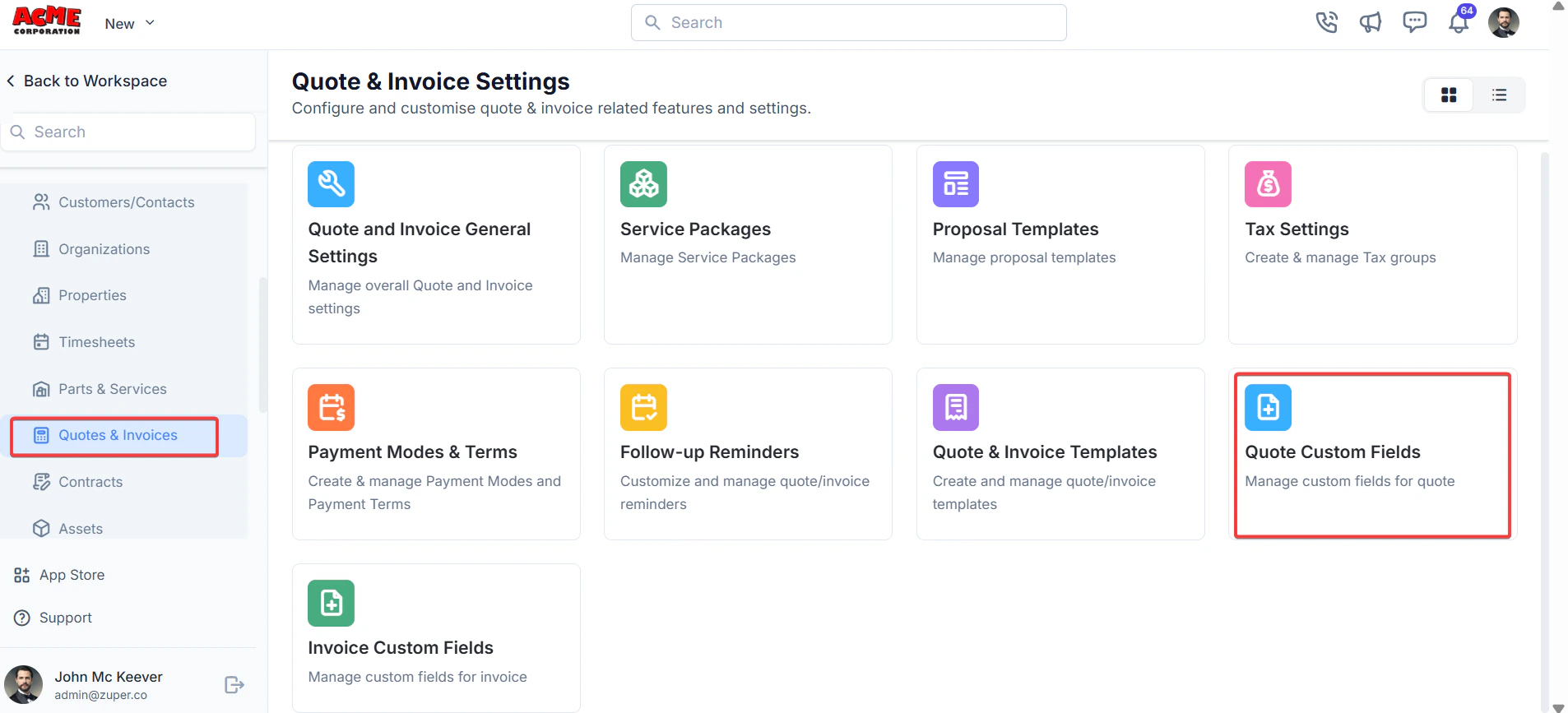Click 'Manage custom fields for quote' text
1568x713 pixels.
[1349, 481]
